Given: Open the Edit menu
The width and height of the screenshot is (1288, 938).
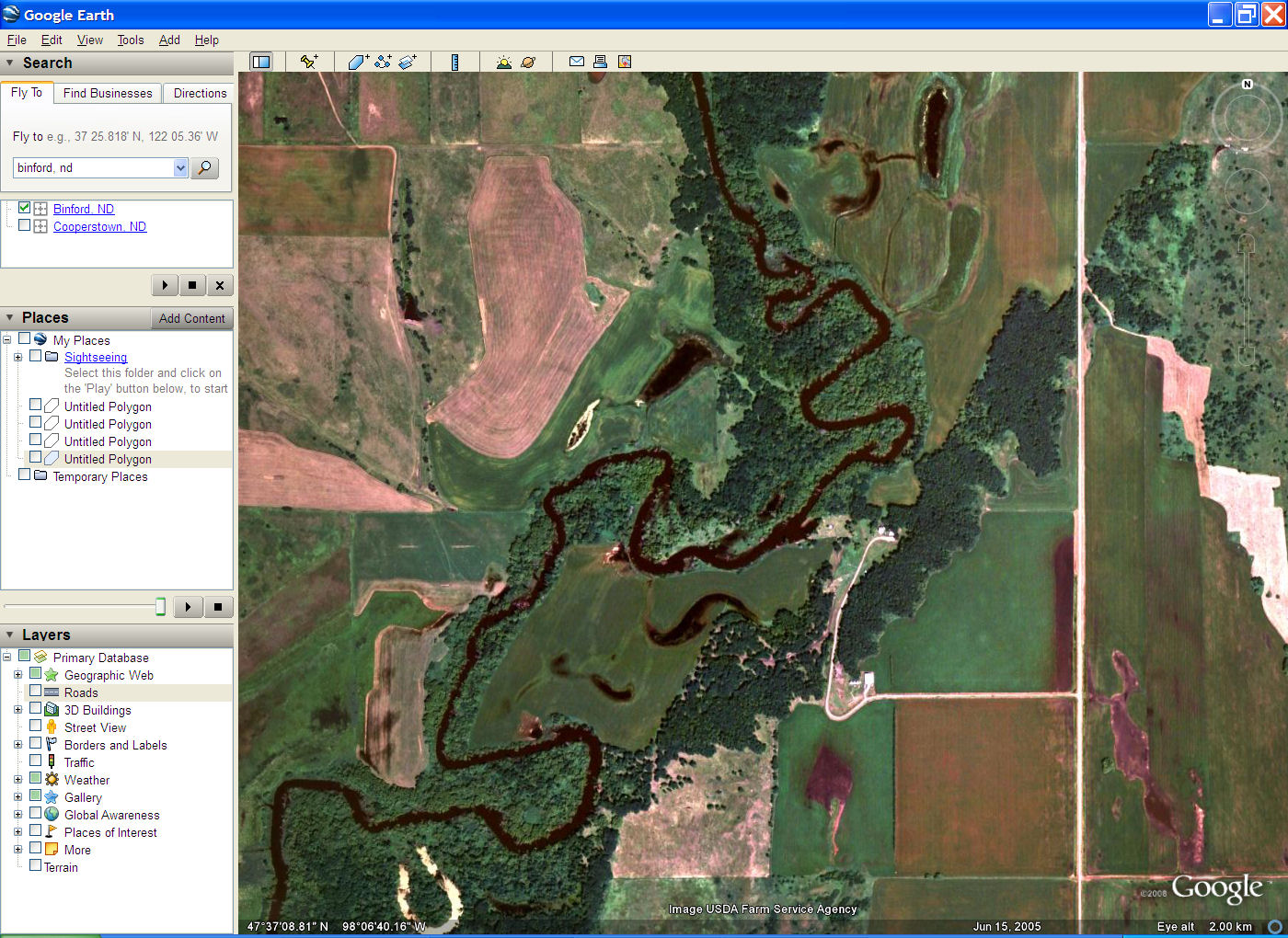Looking at the screenshot, I should tap(52, 40).
